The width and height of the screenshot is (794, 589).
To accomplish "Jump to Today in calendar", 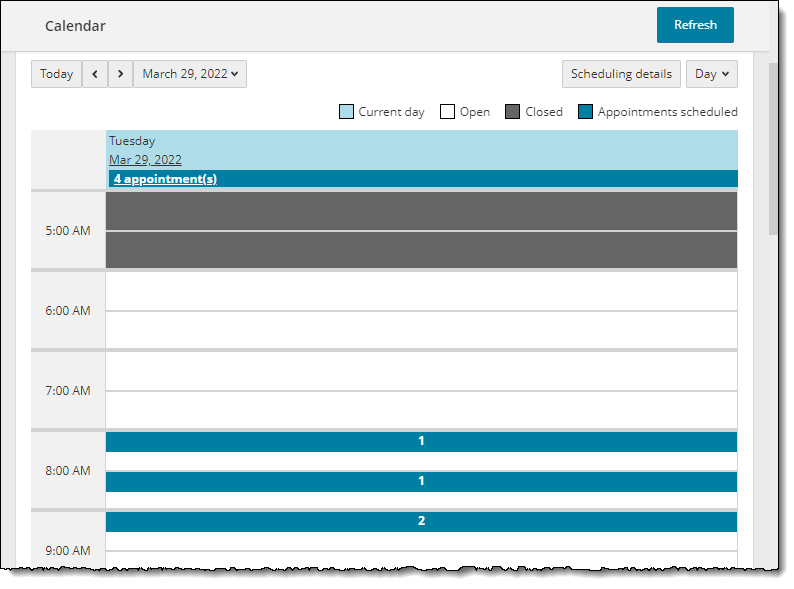I will (x=56, y=74).
